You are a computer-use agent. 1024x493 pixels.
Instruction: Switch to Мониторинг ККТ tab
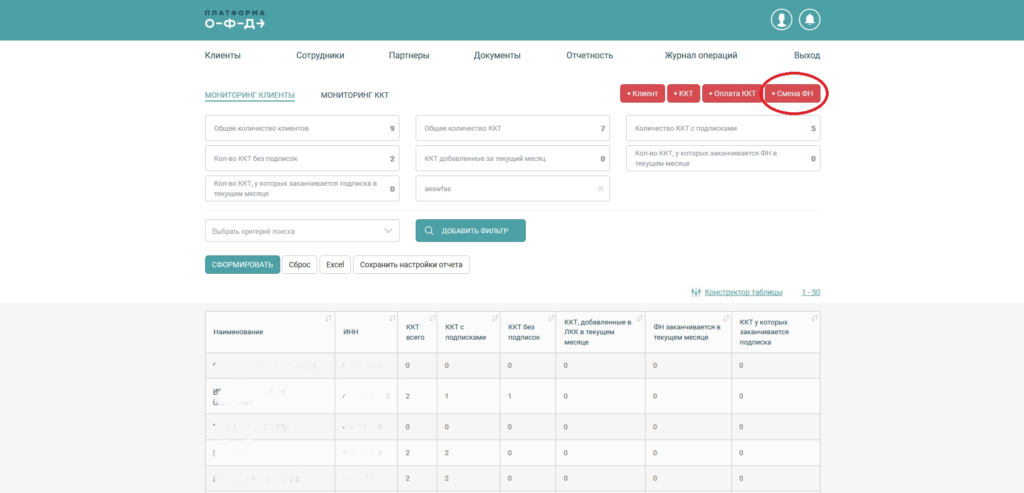[x=355, y=95]
